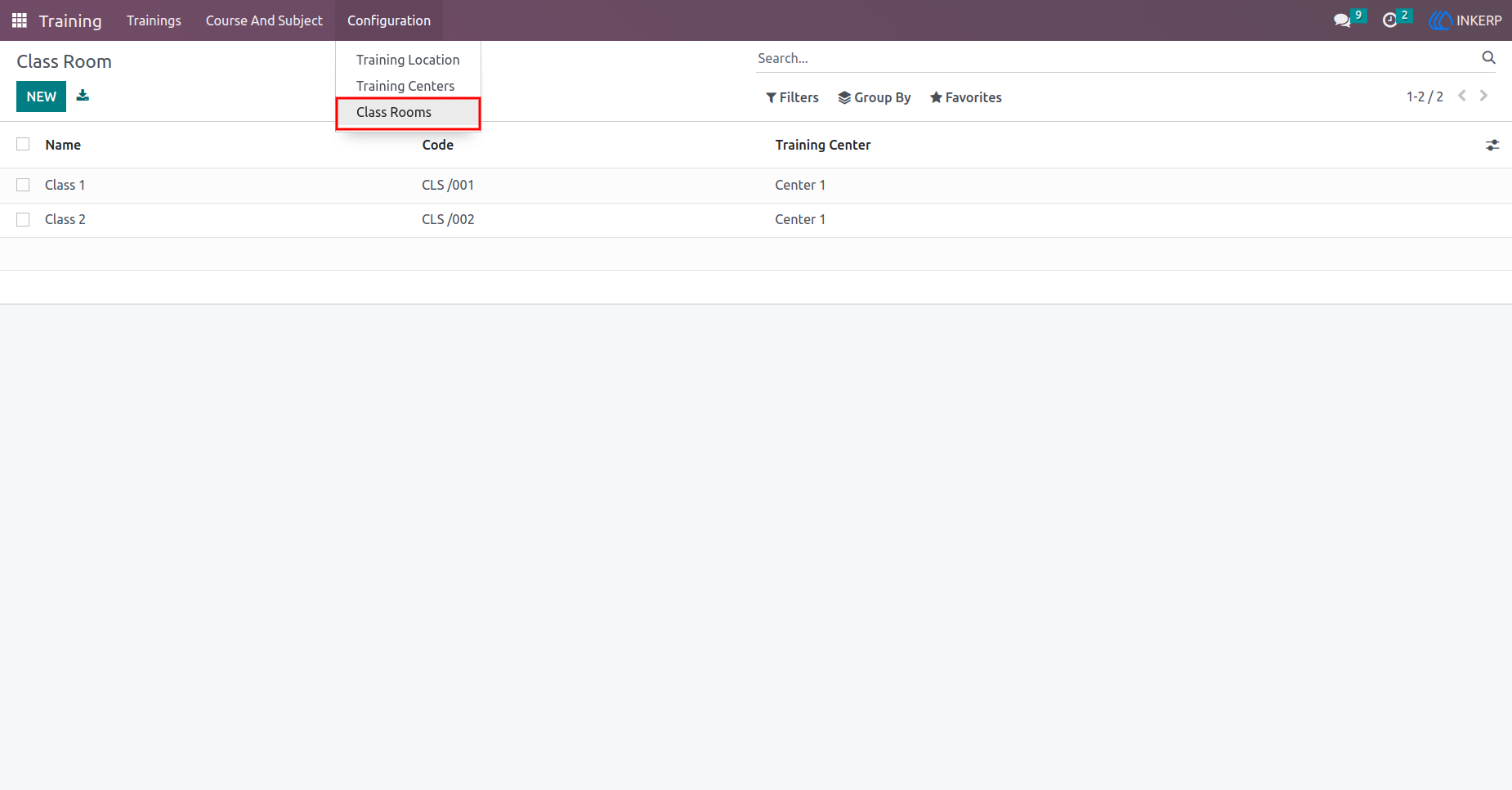This screenshot has width=1512, height=790.
Task: Go to the next page arrow
Action: point(1483,96)
